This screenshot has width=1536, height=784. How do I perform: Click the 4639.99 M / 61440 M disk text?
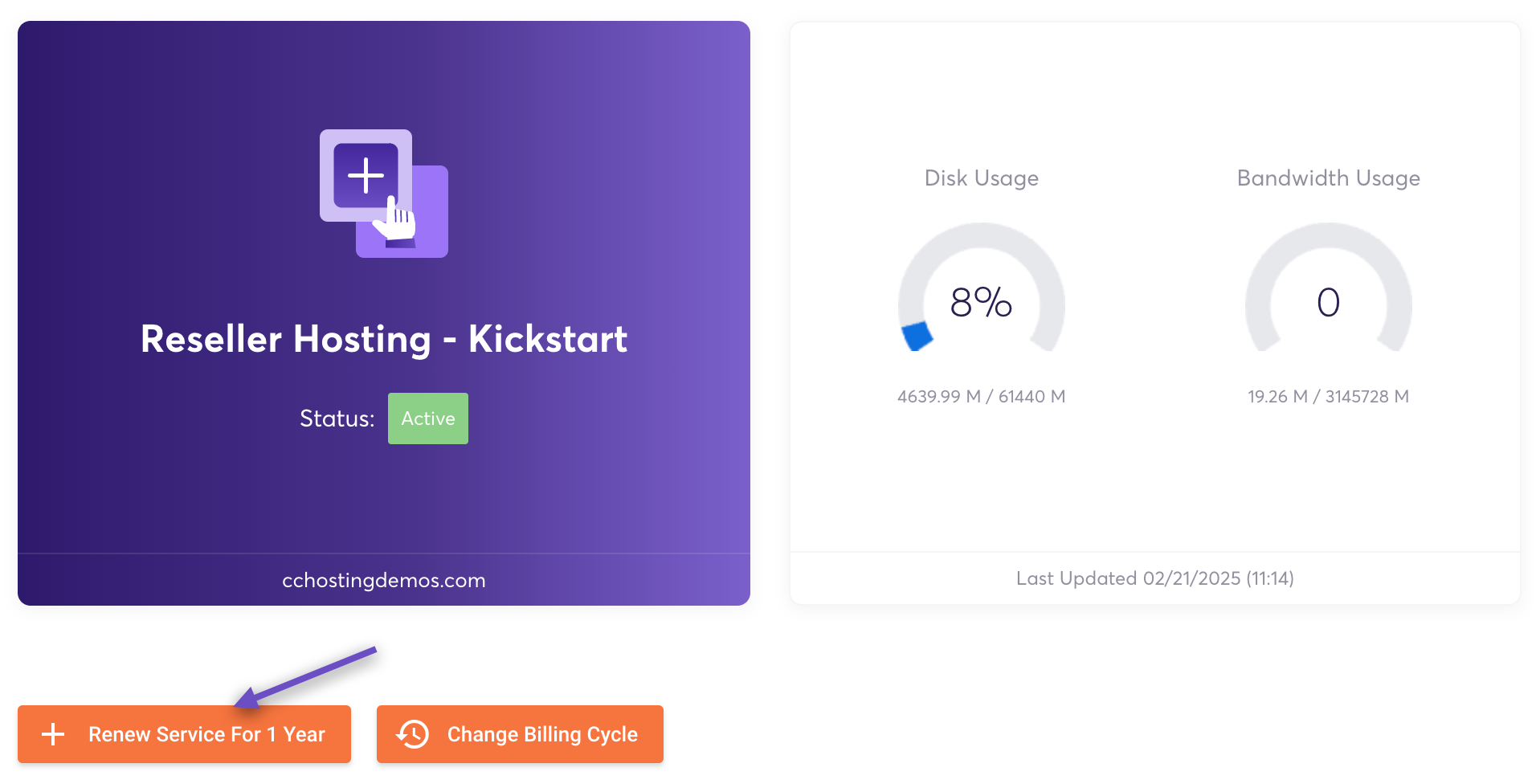981,397
